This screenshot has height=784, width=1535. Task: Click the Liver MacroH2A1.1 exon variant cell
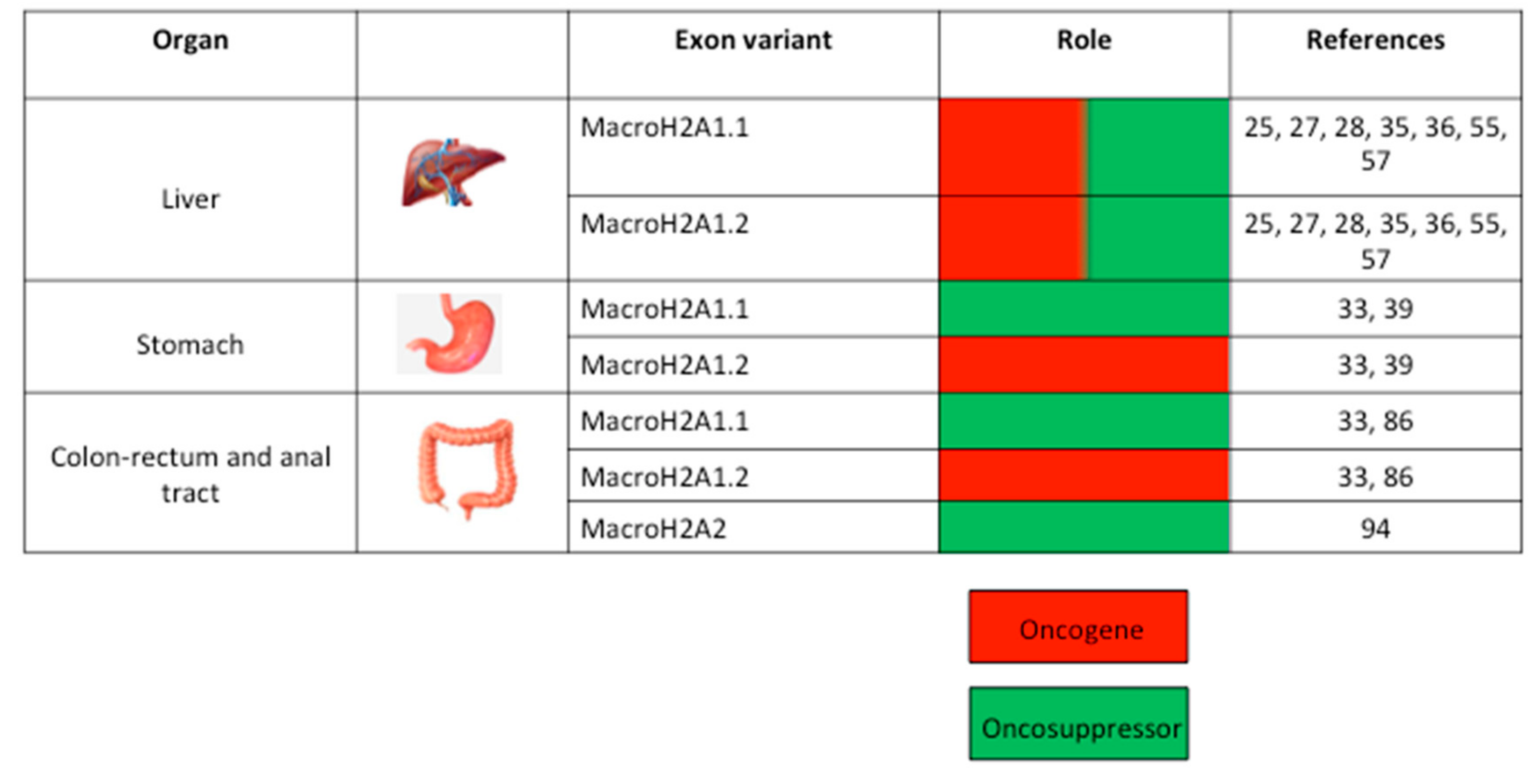point(664,127)
